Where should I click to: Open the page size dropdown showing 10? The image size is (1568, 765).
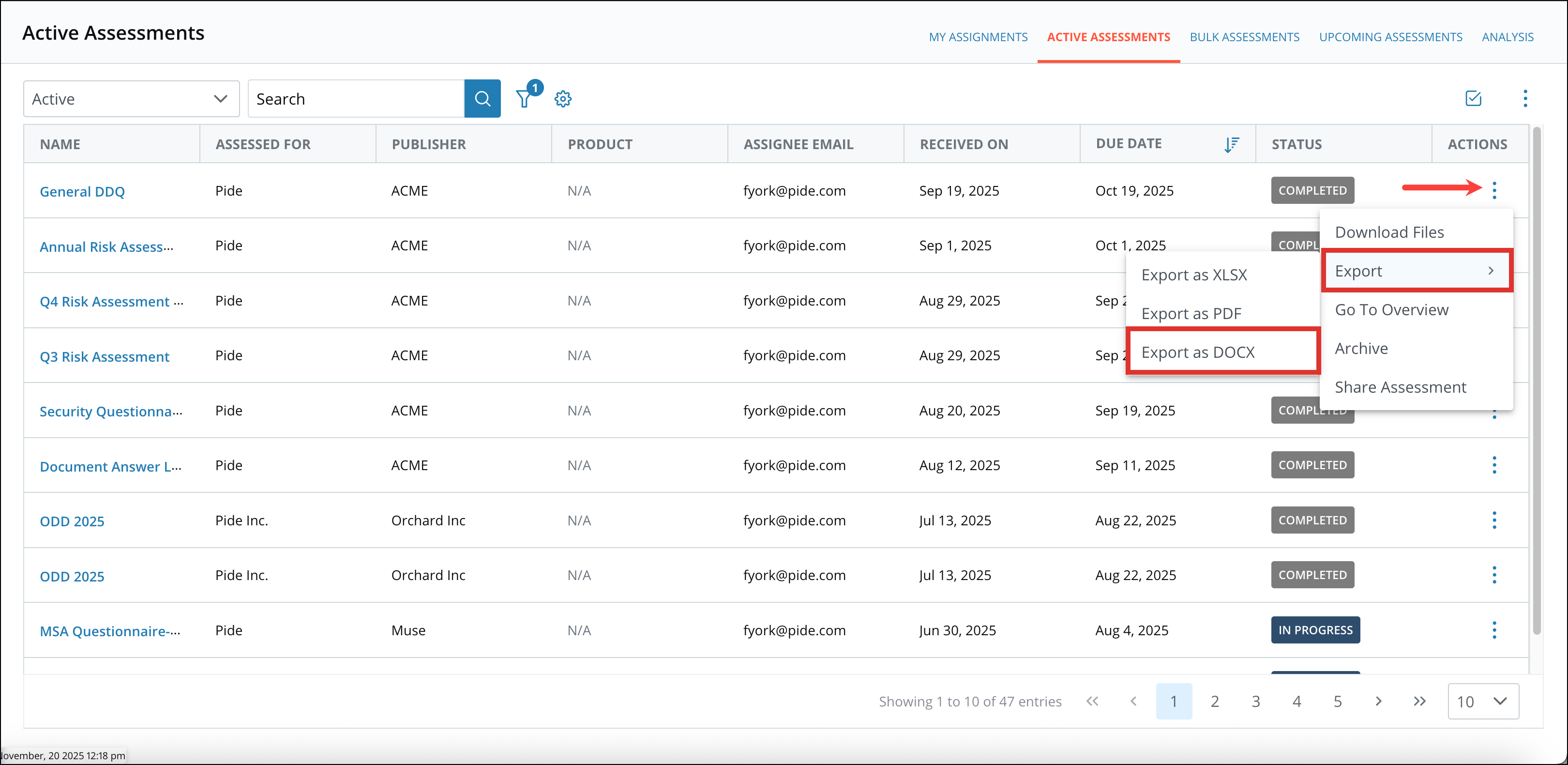click(x=1483, y=701)
